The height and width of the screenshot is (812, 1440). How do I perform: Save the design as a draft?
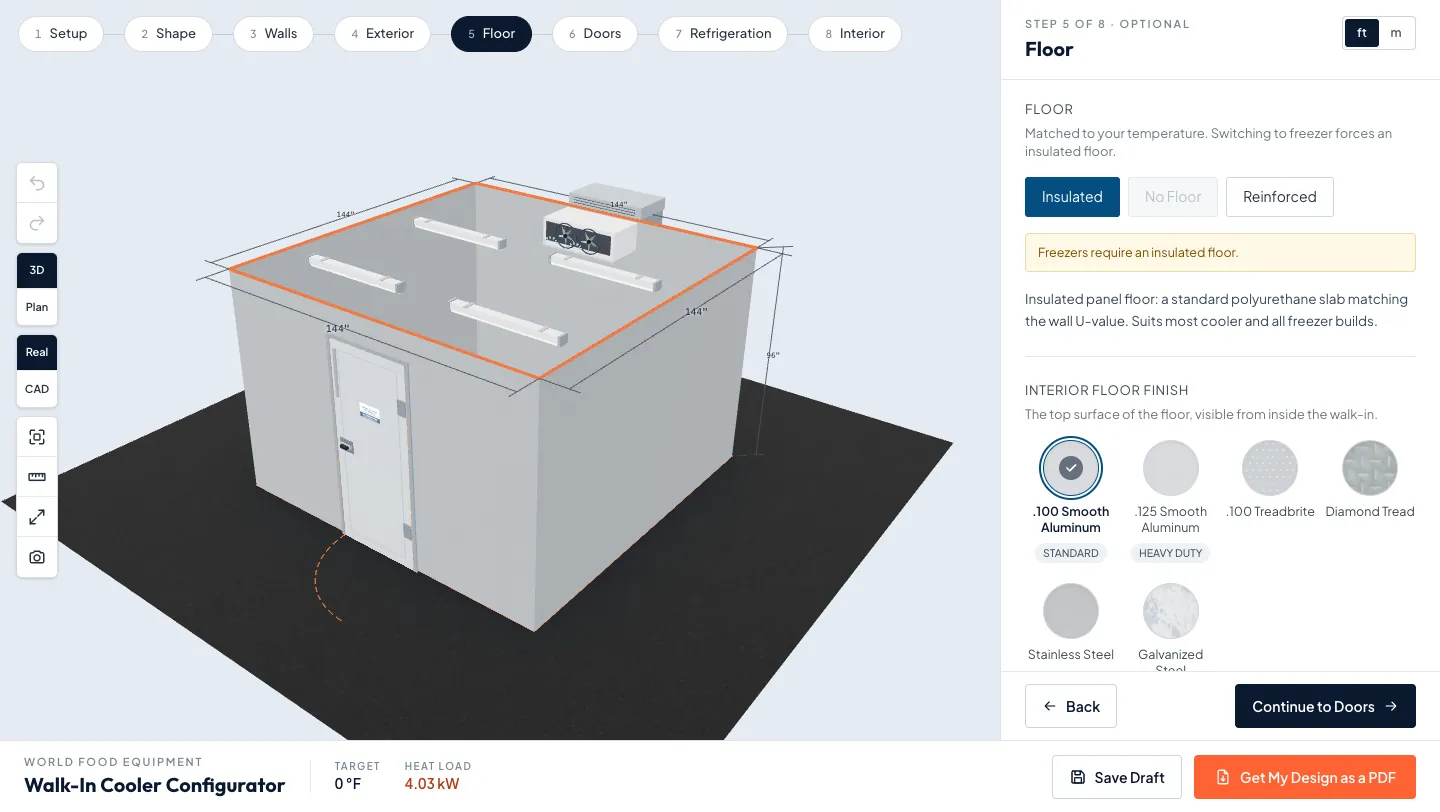(x=1117, y=777)
